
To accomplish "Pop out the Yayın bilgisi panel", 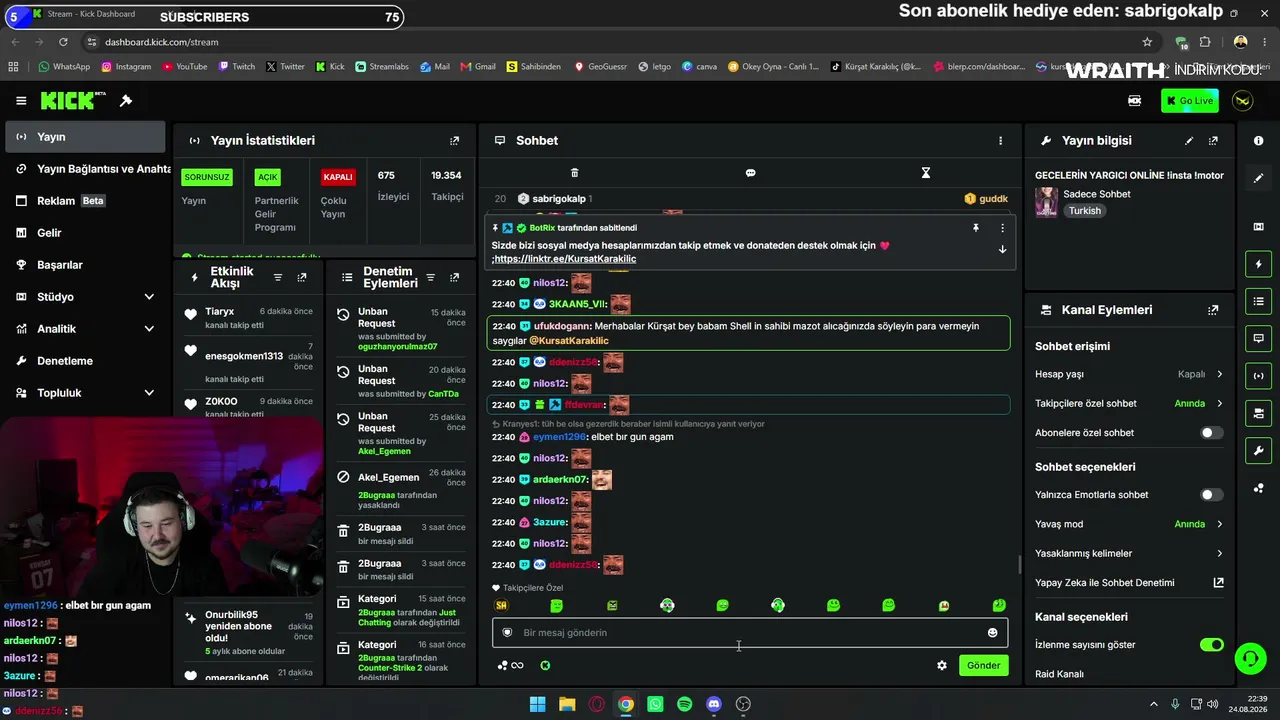I will (1213, 141).
